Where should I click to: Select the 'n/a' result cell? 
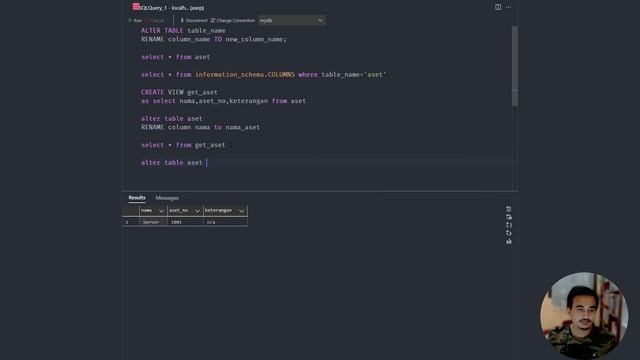coord(225,222)
